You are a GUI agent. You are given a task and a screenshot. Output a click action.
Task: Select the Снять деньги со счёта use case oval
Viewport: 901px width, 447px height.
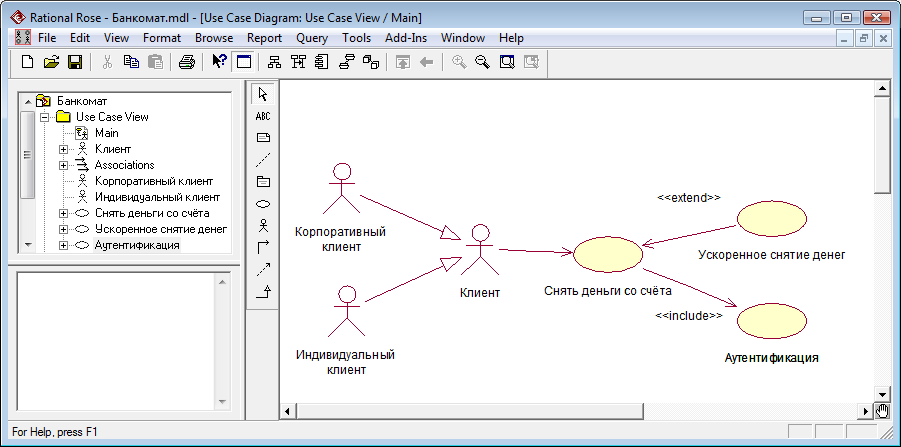pos(607,253)
